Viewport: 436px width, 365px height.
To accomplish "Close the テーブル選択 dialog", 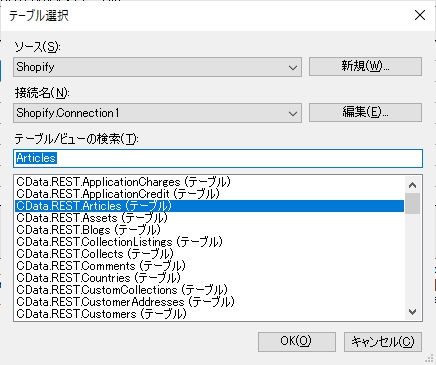I will tap(420, 15).
